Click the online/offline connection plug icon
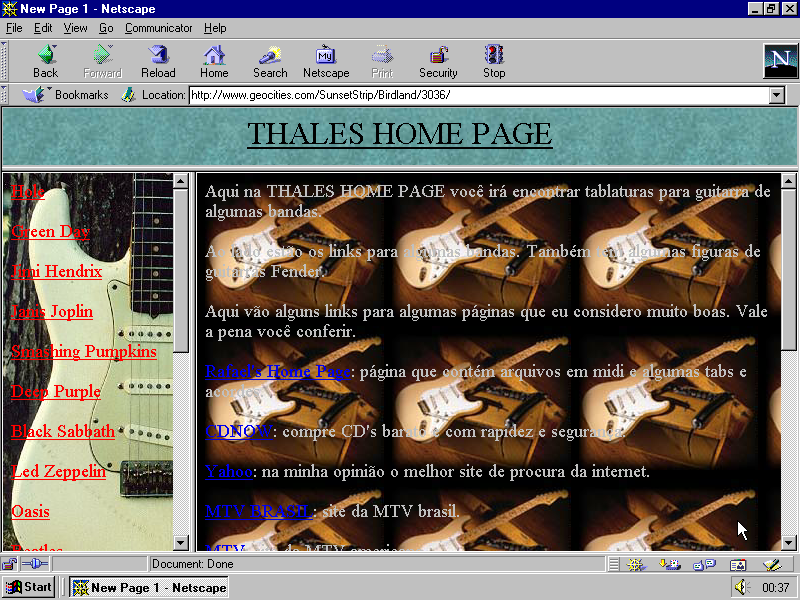The image size is (800, 600). [x=35, y=564]
